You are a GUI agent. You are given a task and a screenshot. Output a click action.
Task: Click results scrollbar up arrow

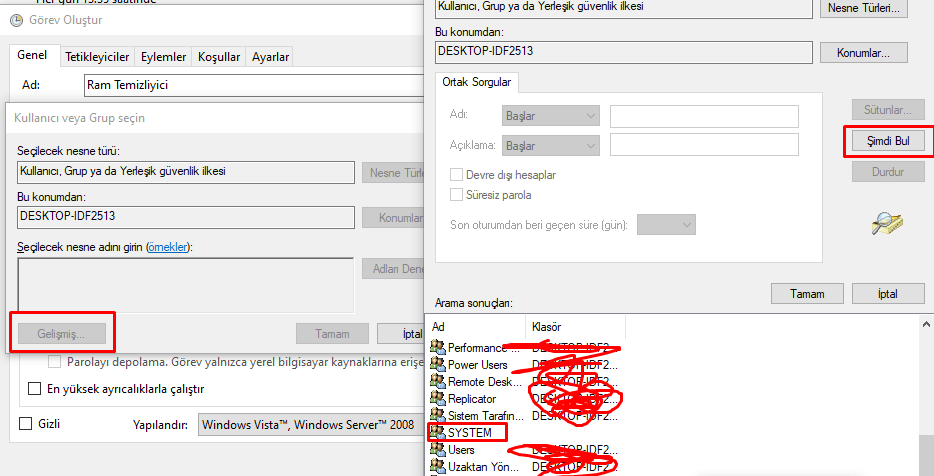[x=926, y=325]
